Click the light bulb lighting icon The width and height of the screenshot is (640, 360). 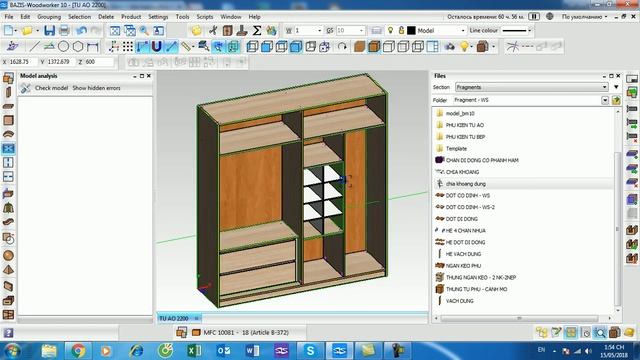(x=464, y=47)
